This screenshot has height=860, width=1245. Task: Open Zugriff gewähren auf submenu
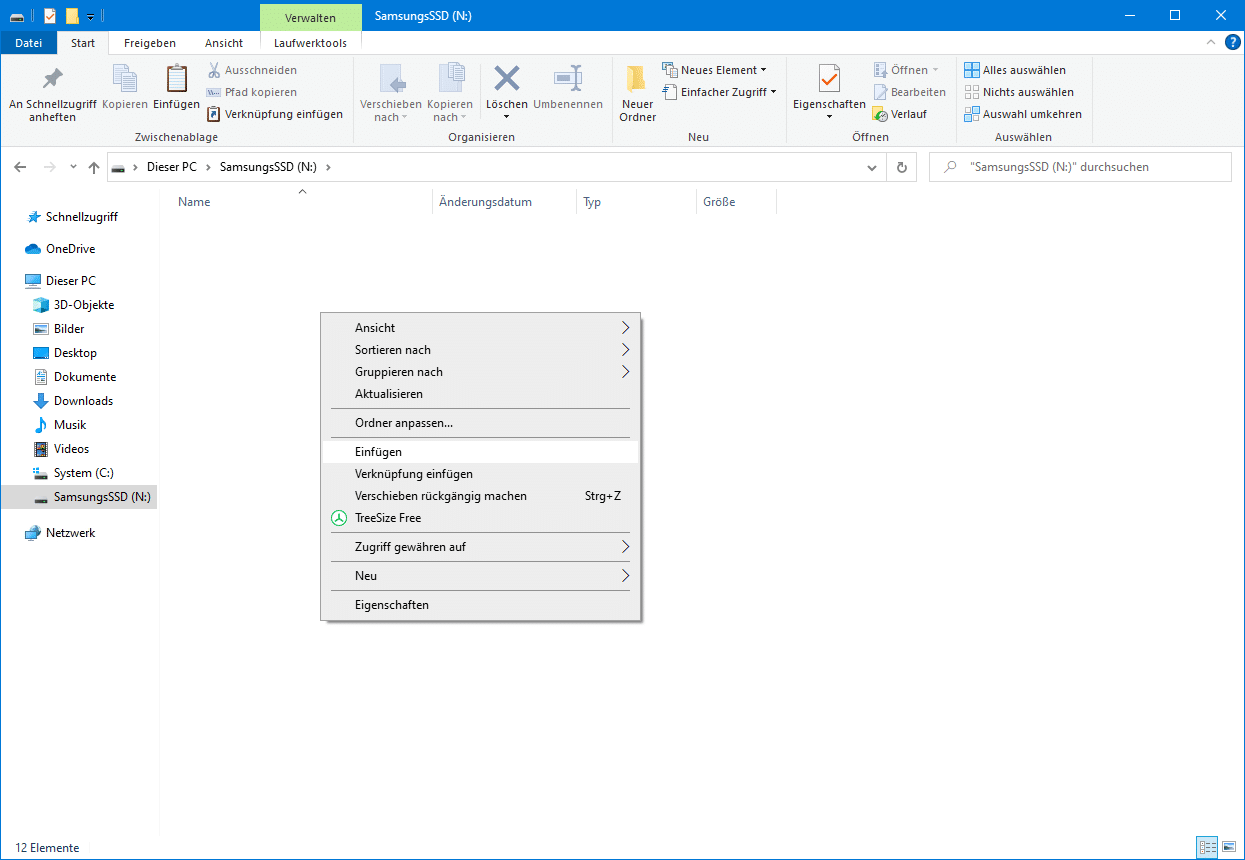tap(480, 547)
